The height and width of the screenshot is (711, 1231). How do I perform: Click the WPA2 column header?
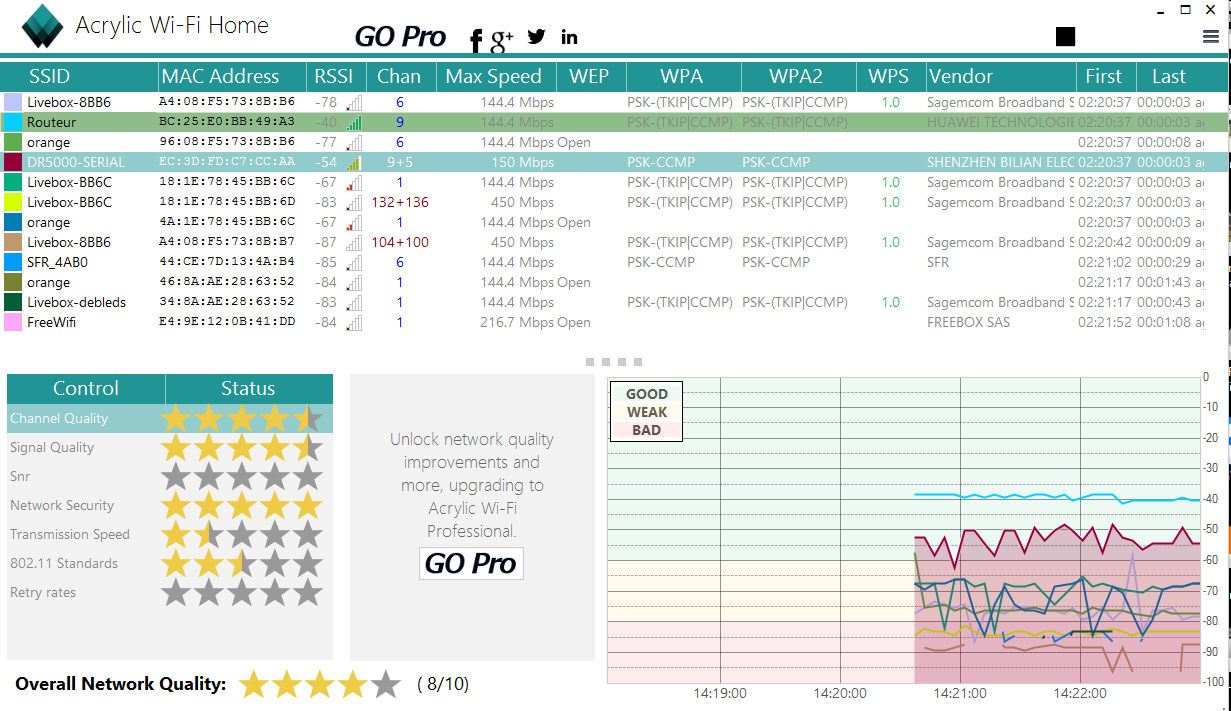[799, 77]
